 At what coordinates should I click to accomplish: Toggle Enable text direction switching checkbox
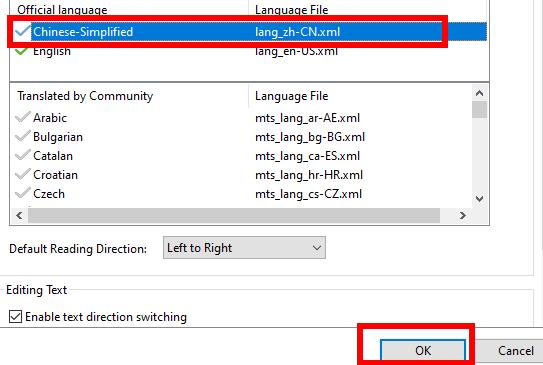[15, 317]
